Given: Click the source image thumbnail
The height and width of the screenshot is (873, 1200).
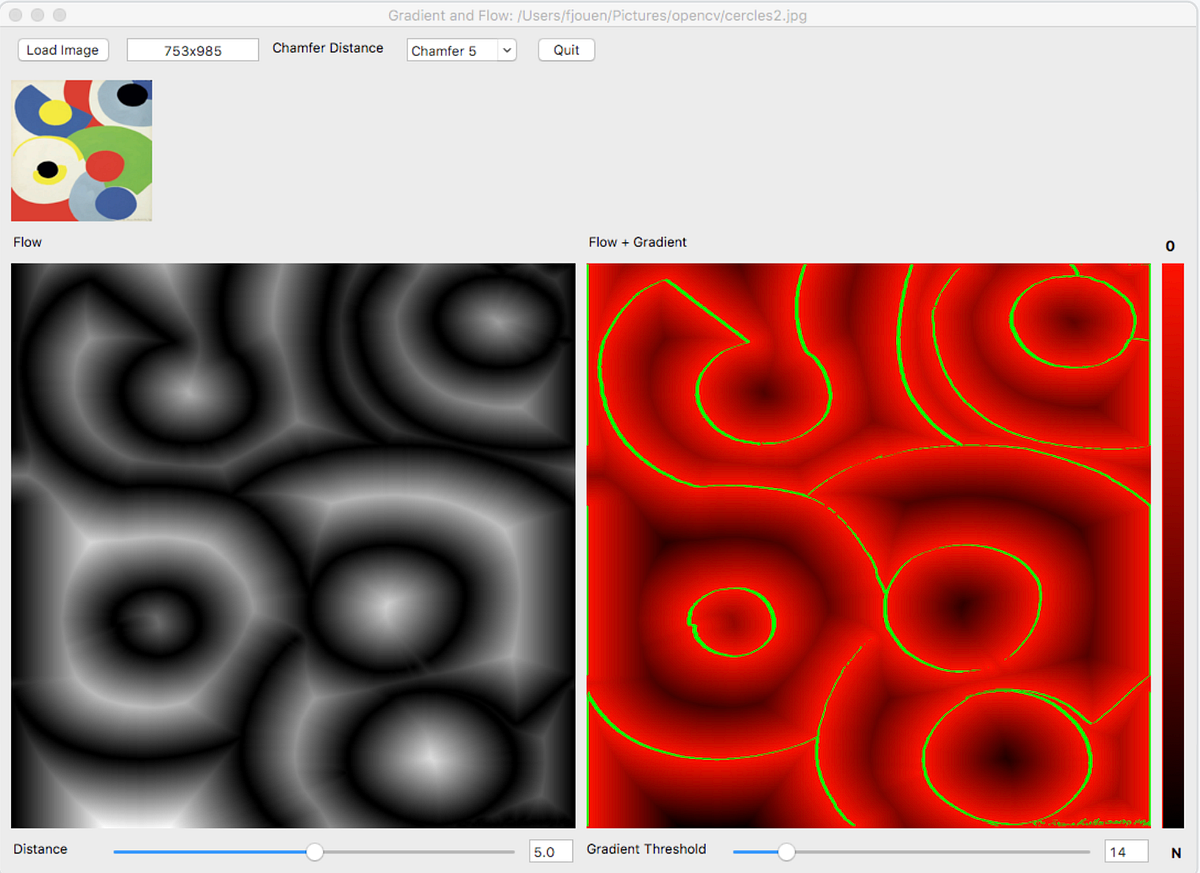Looking at the screenshot, I should pyautogui.click(x=81, y=150).
